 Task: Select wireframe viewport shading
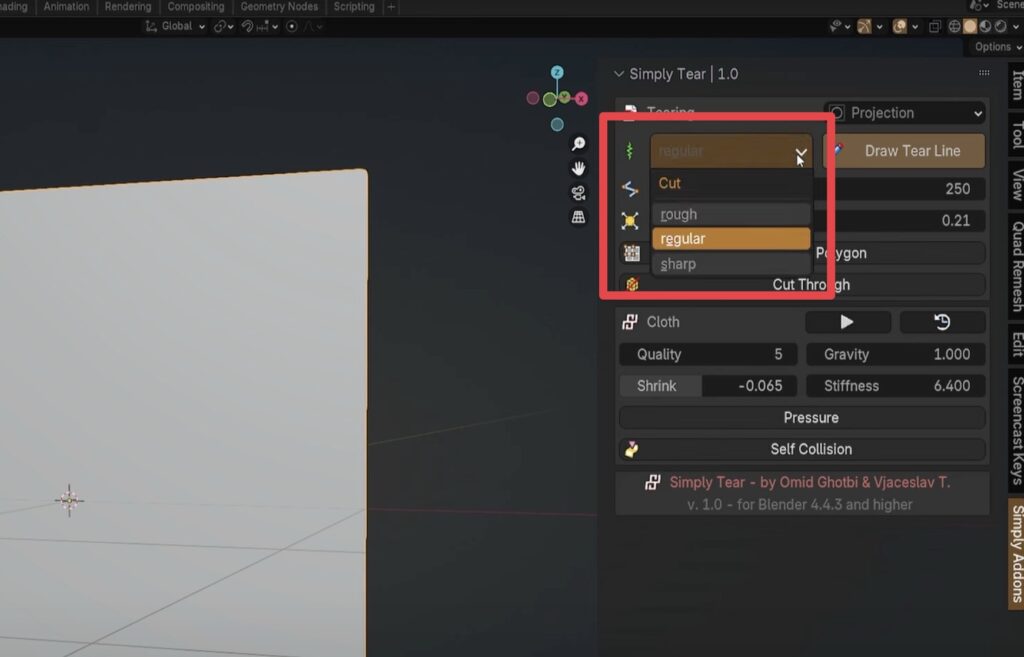954,26
